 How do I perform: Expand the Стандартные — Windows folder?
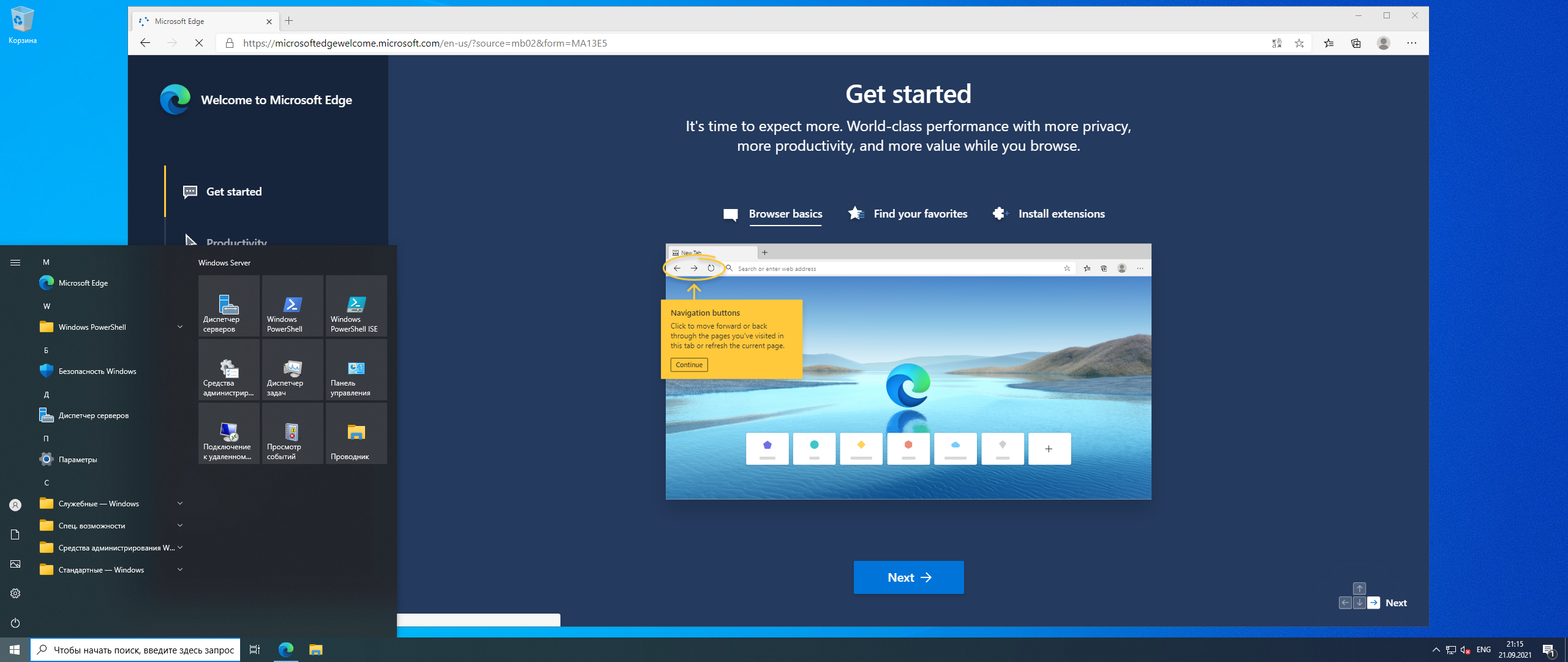point(110,569)
